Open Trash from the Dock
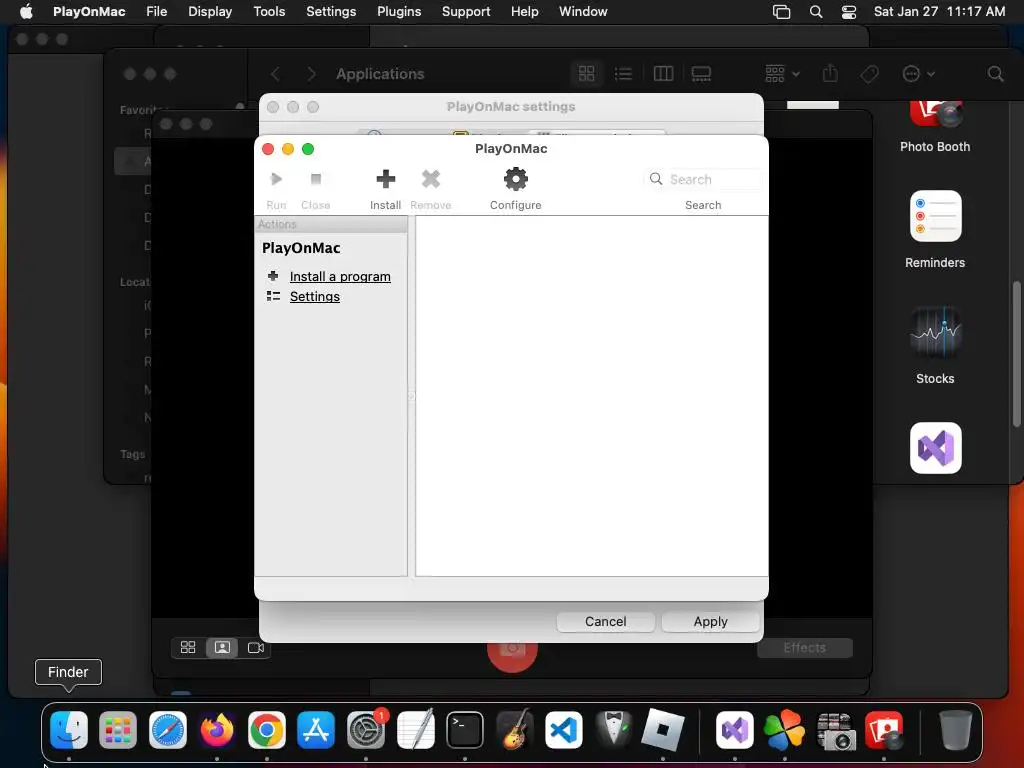 [955, 729]
